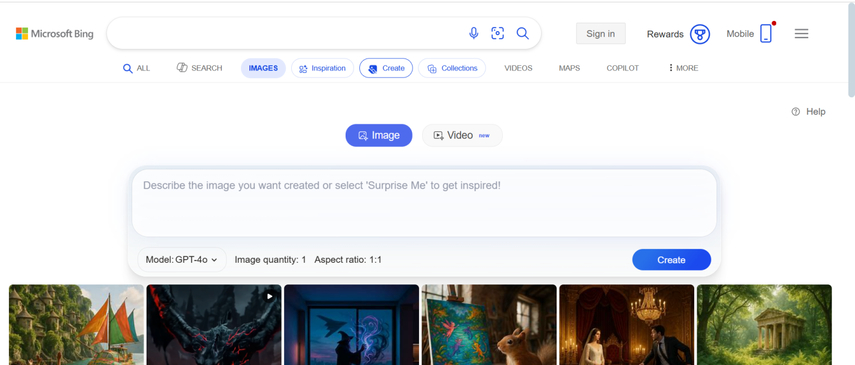Open the sailboat village thumbnail
Image resolution: width=855 pixels, height=365 pixels.
coord(76,325)
